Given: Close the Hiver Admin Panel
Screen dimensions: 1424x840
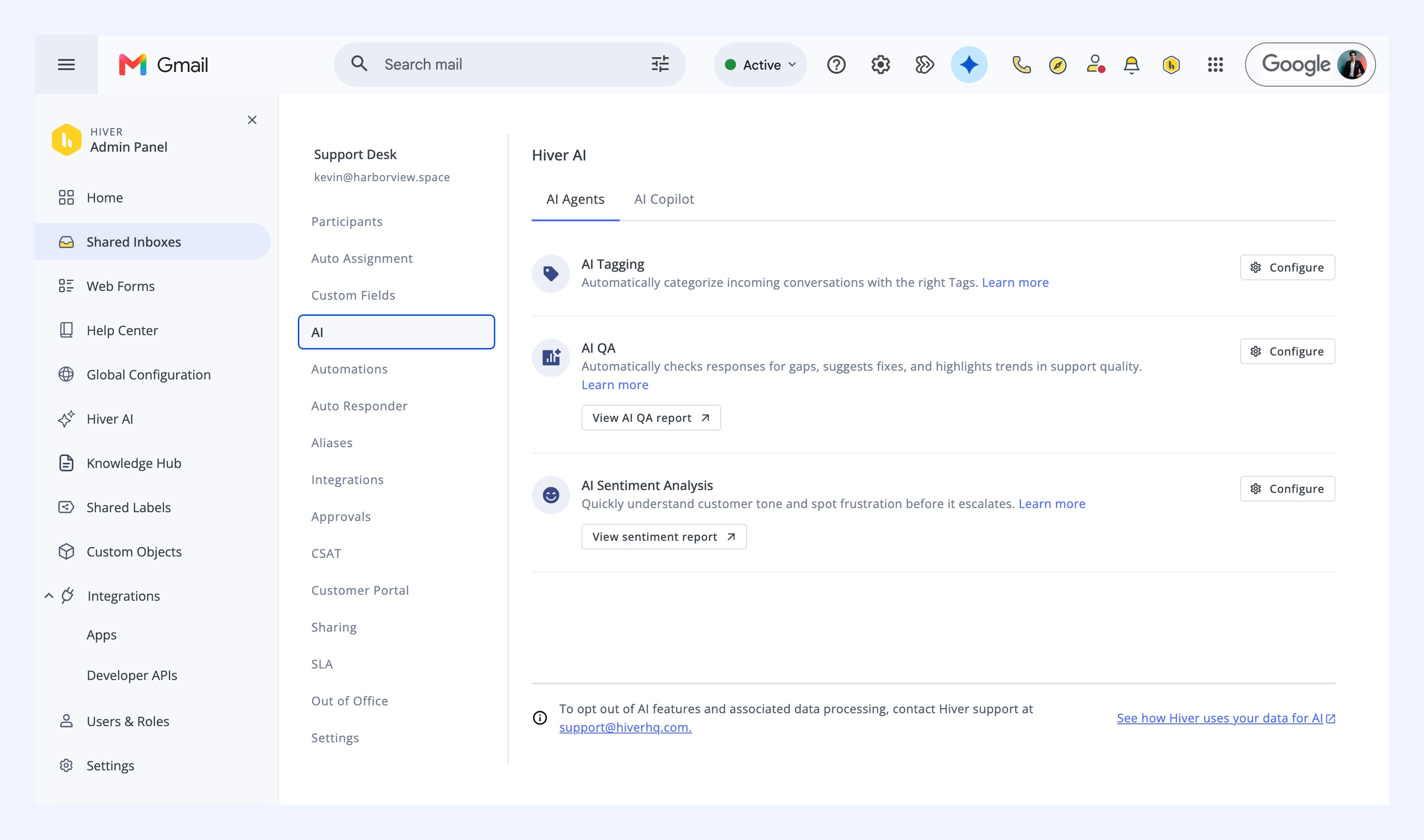Looking at the screenshot, I should (x=252, y=120).
